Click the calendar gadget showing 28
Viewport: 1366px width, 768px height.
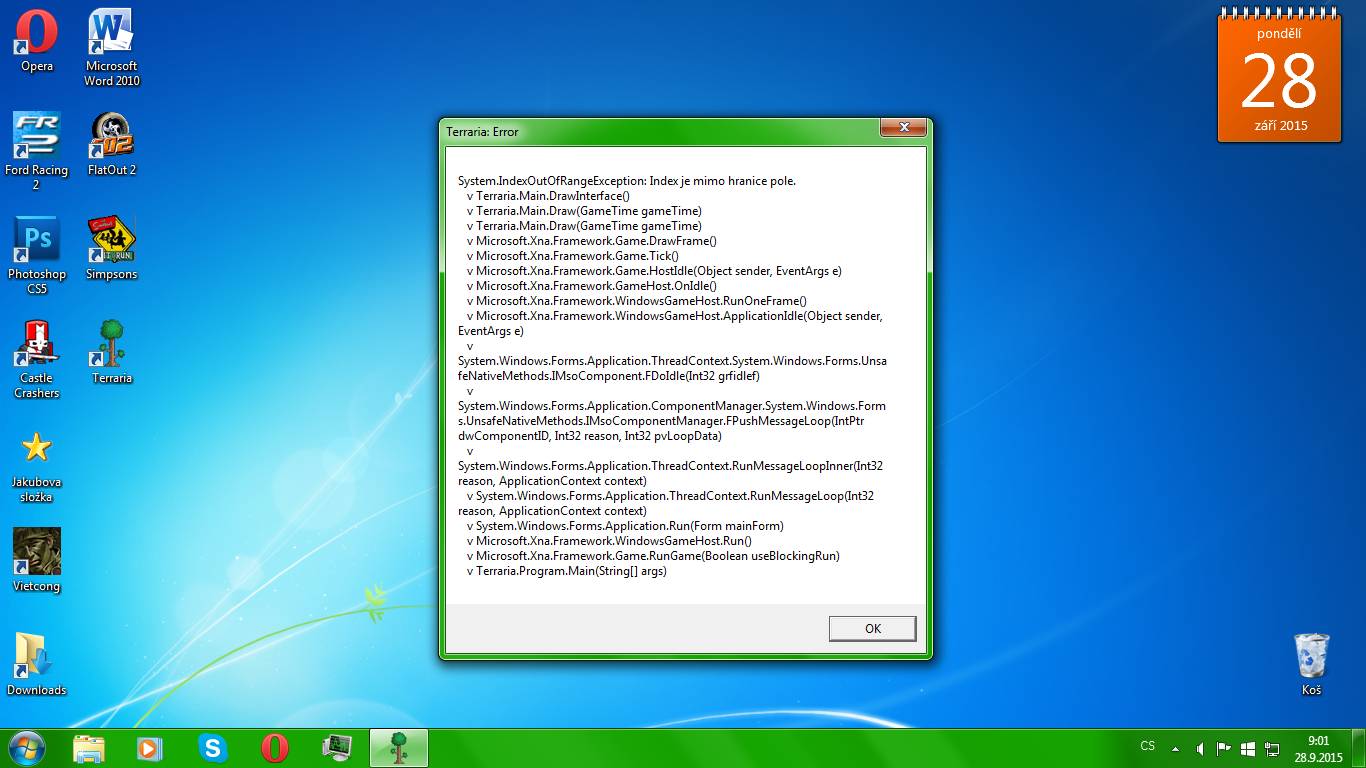(1279, 77)
